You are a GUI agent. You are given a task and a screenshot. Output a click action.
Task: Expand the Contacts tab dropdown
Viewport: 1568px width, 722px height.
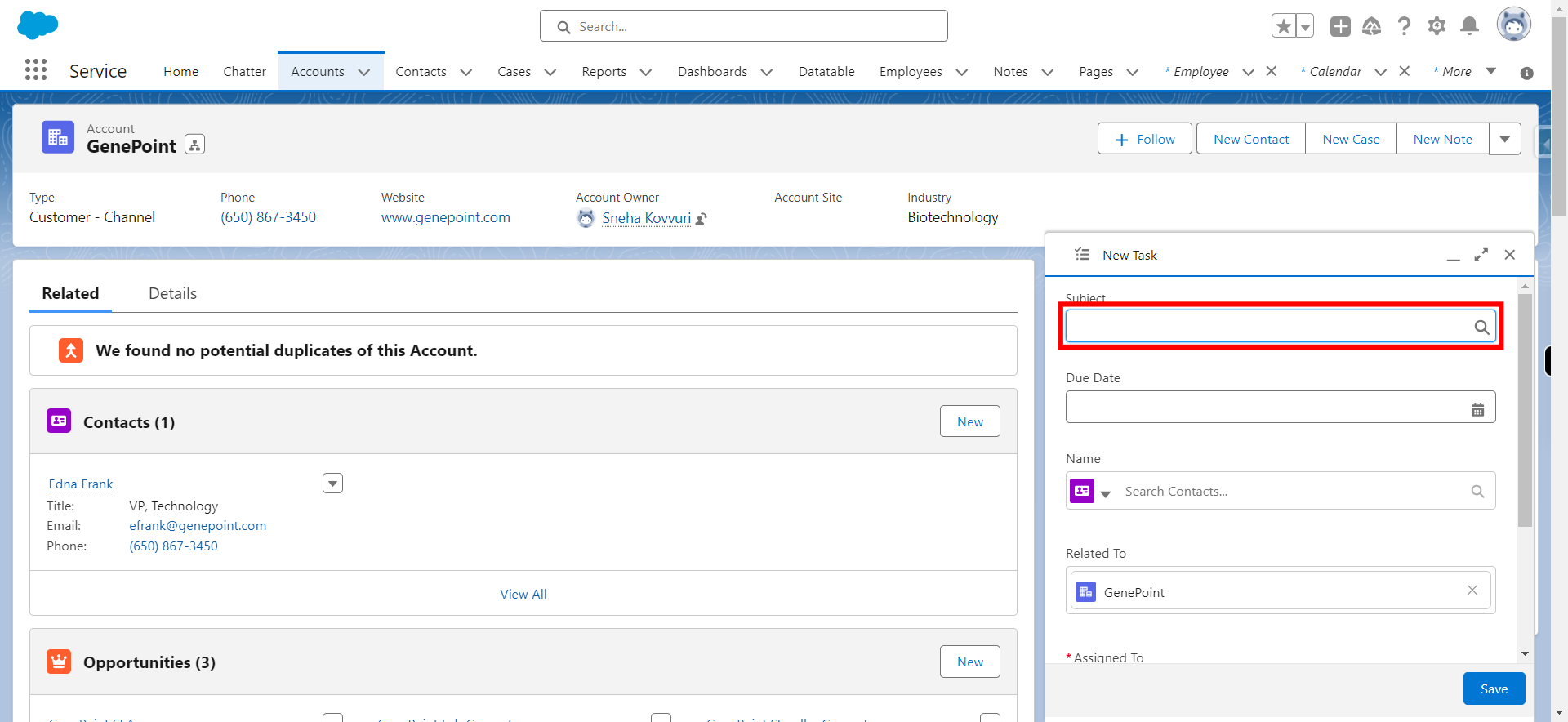466,72
